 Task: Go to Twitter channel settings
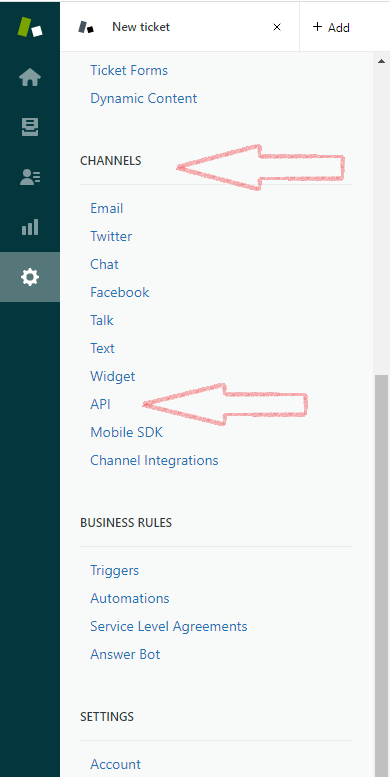tap(111, 236)
